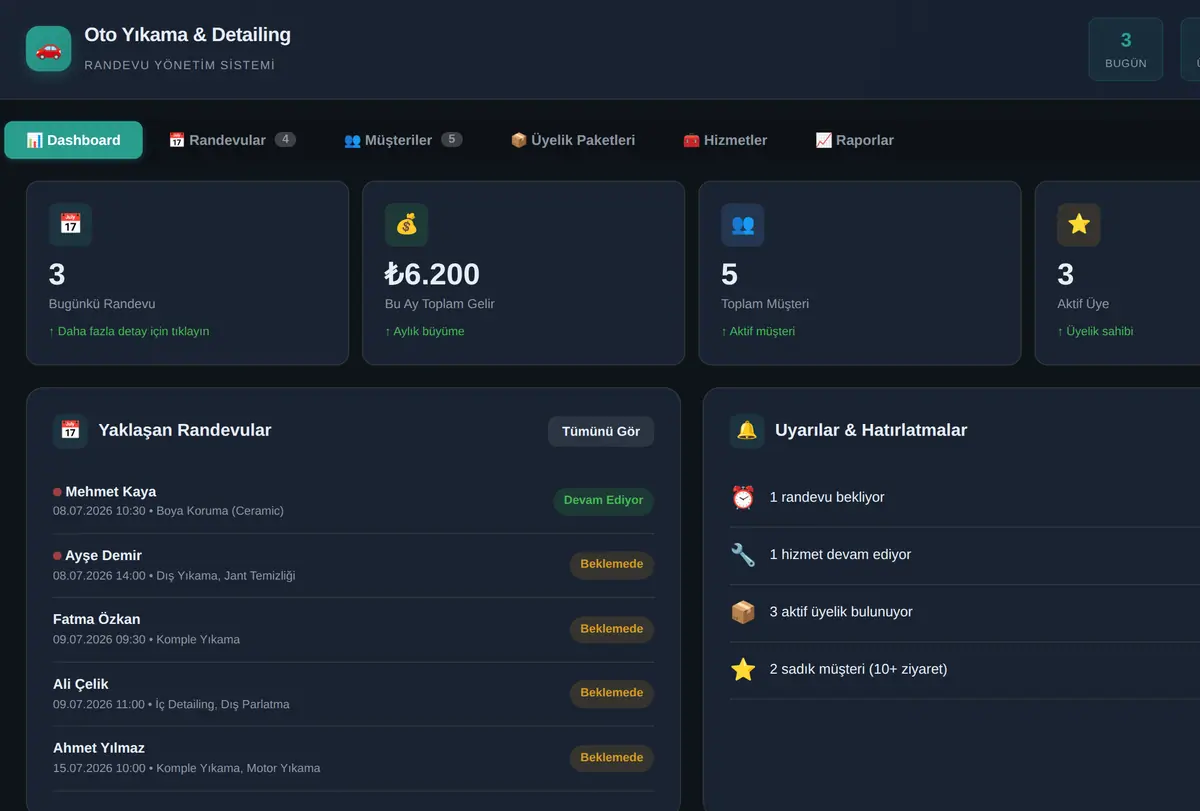1200x811 pixels.
Task: Click the '1 hizmet devam ediyor' alert text
Action: [840, 554]
